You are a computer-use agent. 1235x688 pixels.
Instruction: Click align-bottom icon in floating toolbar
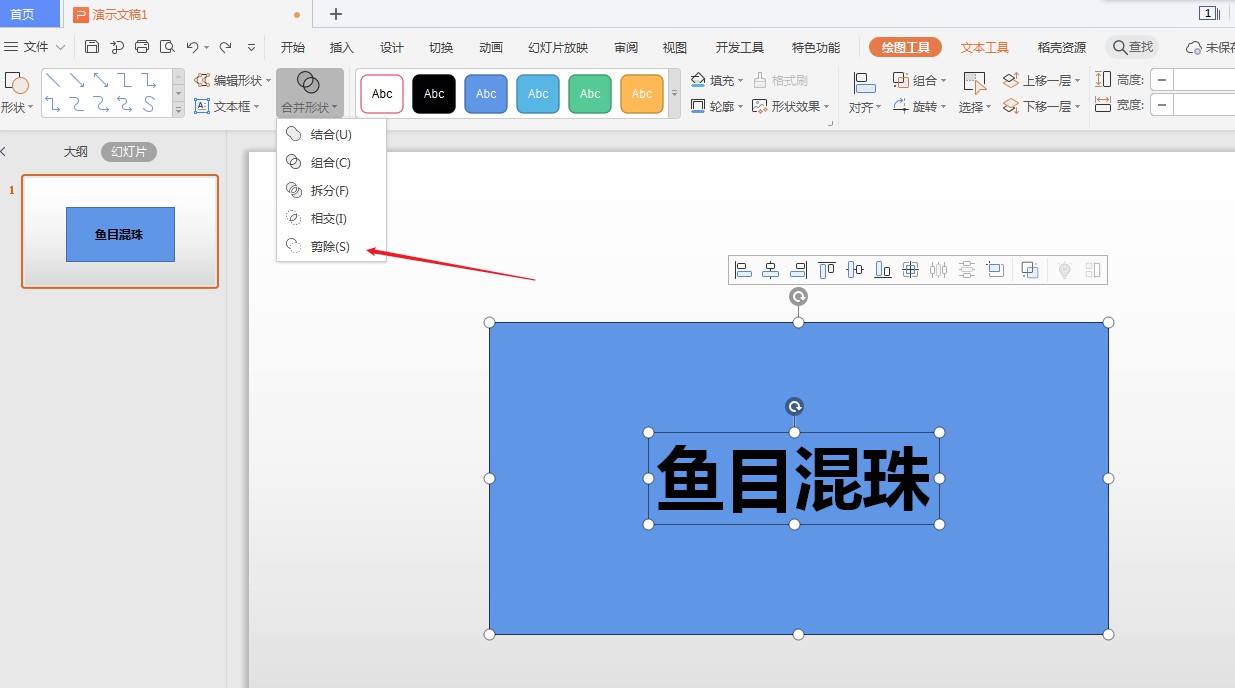(x=882, y=269)
